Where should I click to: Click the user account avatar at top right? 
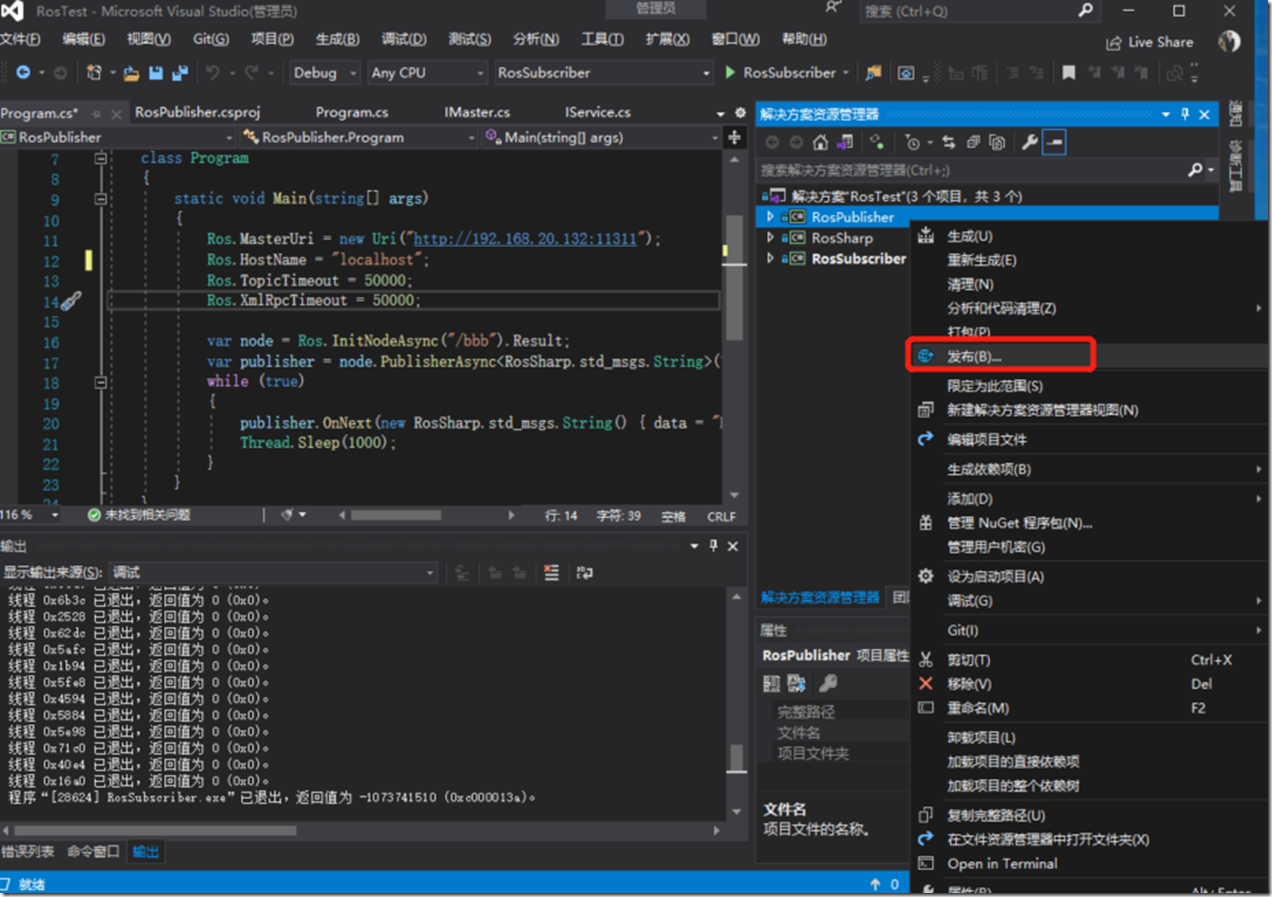1229,41
